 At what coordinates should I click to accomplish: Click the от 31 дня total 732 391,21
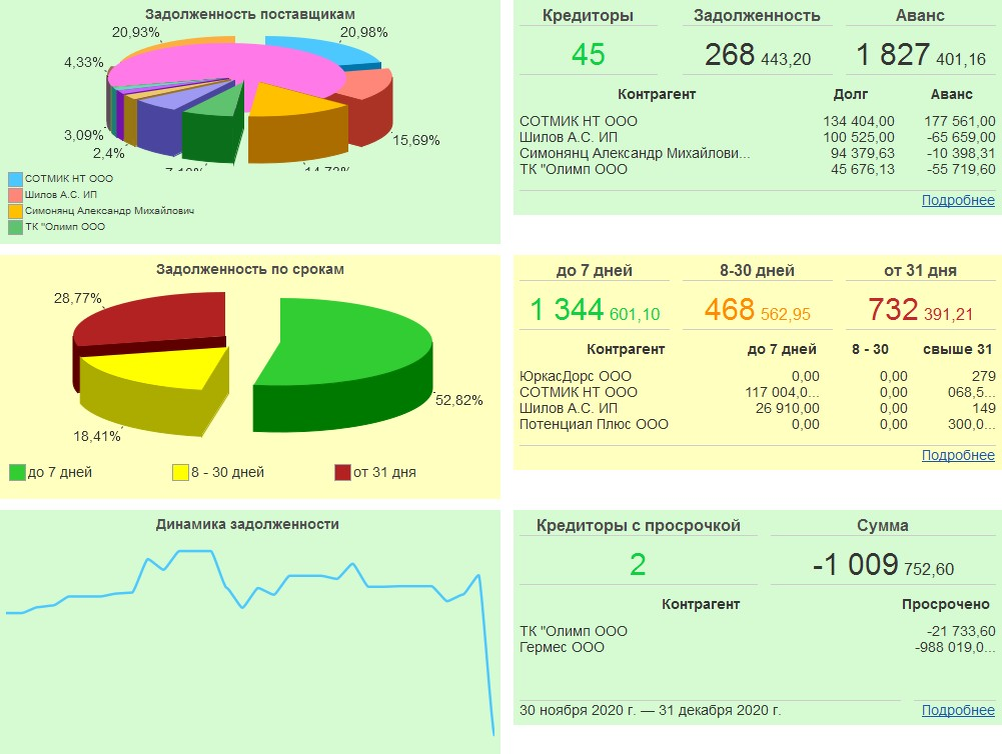point(920,310)
